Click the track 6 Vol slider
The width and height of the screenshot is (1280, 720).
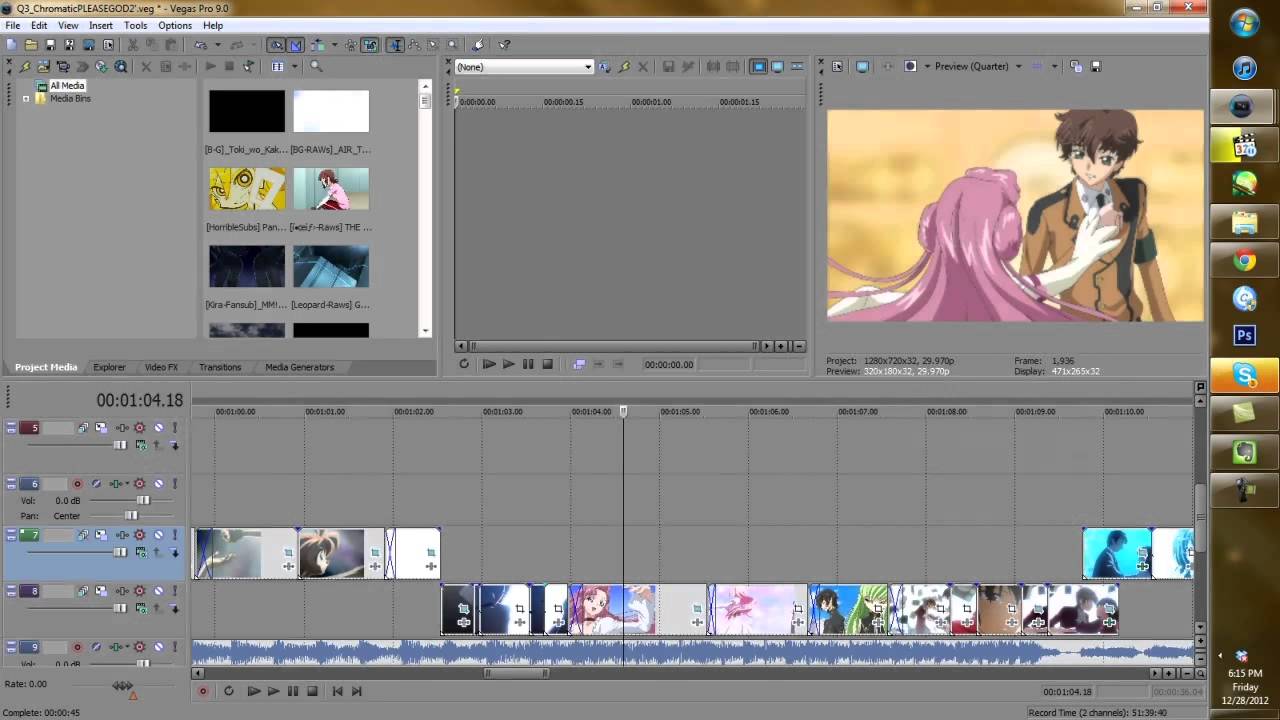(143, 500)
